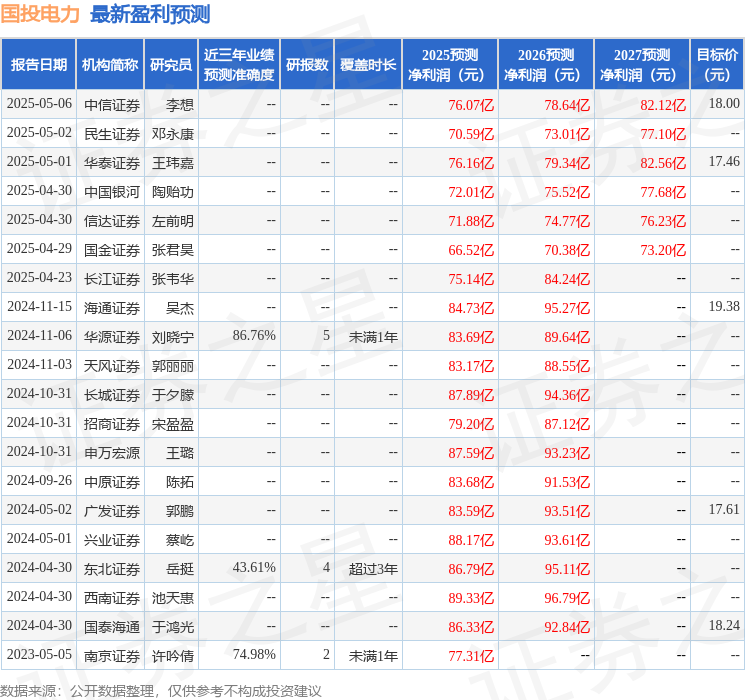Select the 长城证券 cell
The image size is (745, 700).
point(112,395)
